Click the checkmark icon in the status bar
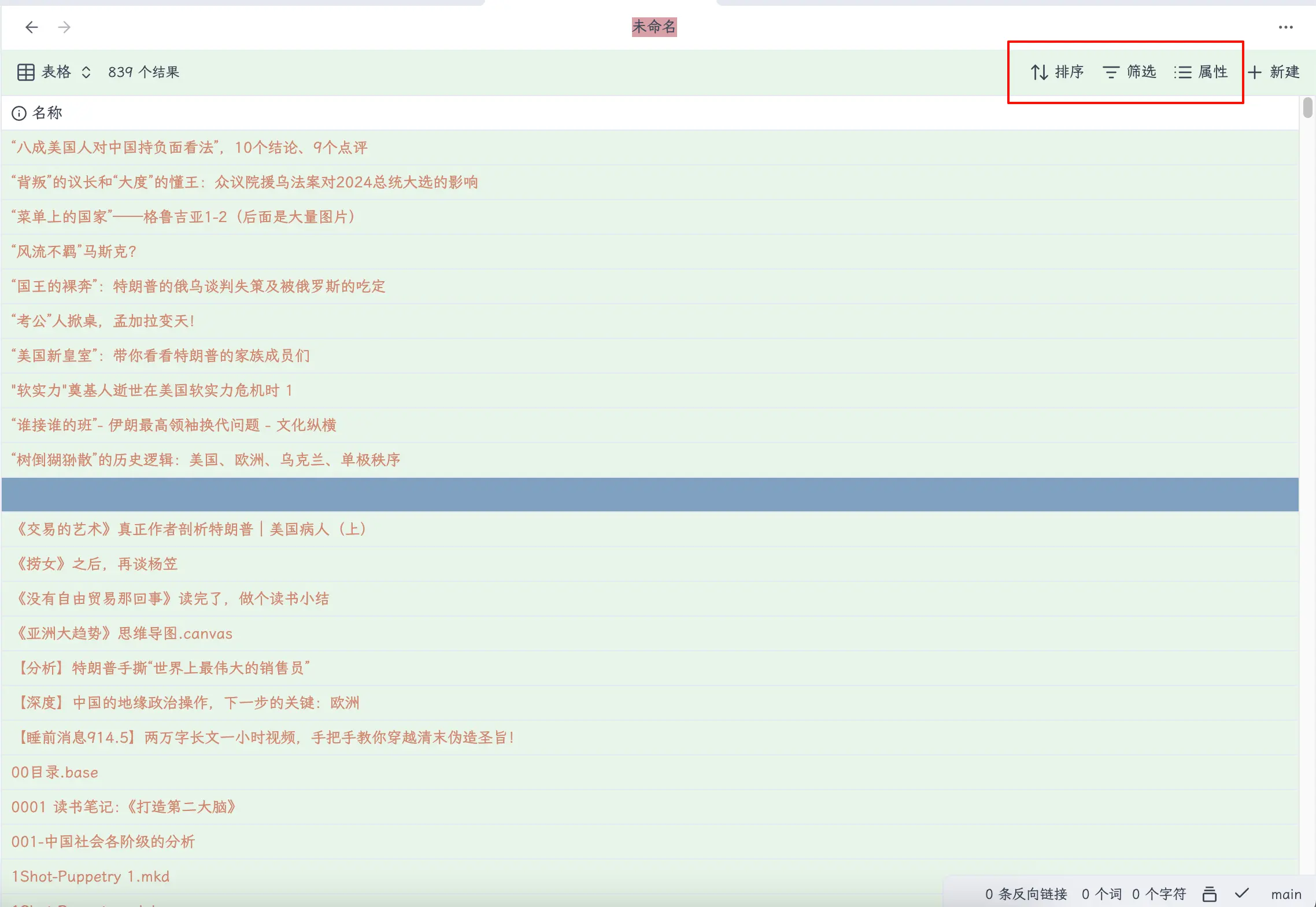Viewport: 1316px width, 907px height. click(1243, 894)
